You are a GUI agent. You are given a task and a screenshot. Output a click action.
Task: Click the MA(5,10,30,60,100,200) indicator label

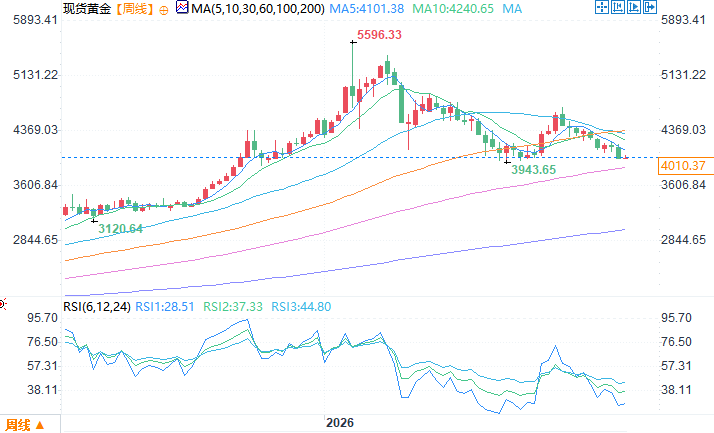258,9
